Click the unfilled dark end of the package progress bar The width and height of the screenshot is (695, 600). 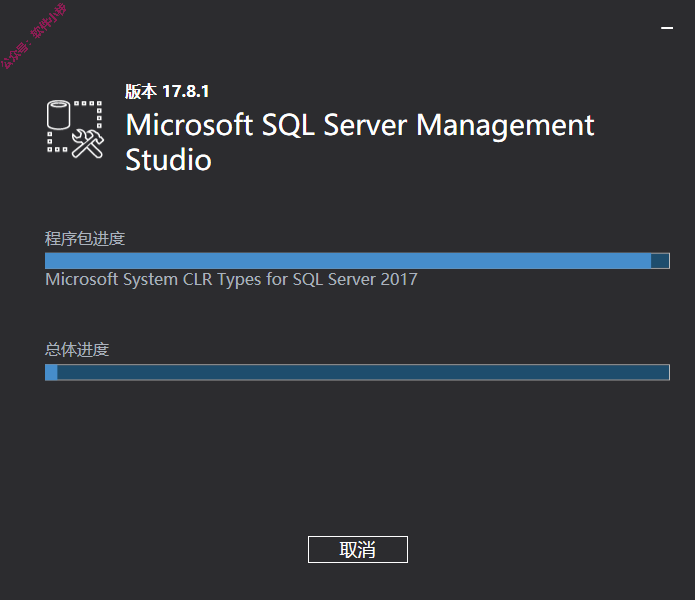(x=660, y=261)
